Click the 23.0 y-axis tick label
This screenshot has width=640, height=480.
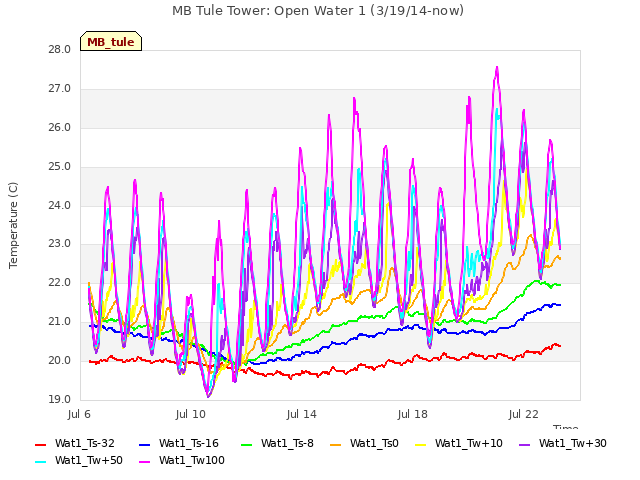click(59, 244)
